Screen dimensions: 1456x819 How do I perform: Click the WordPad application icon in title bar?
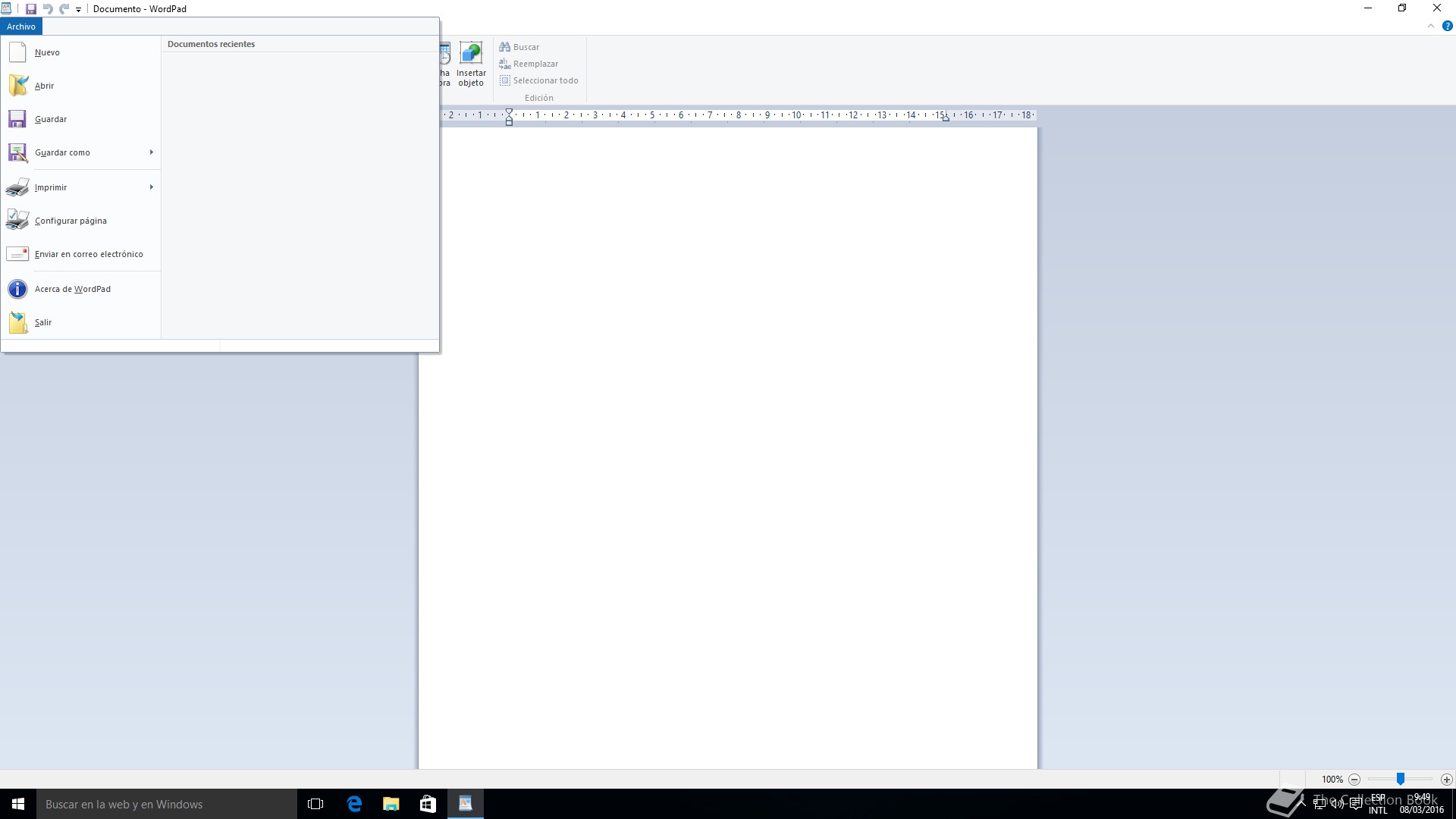click(x=6, y=9)
